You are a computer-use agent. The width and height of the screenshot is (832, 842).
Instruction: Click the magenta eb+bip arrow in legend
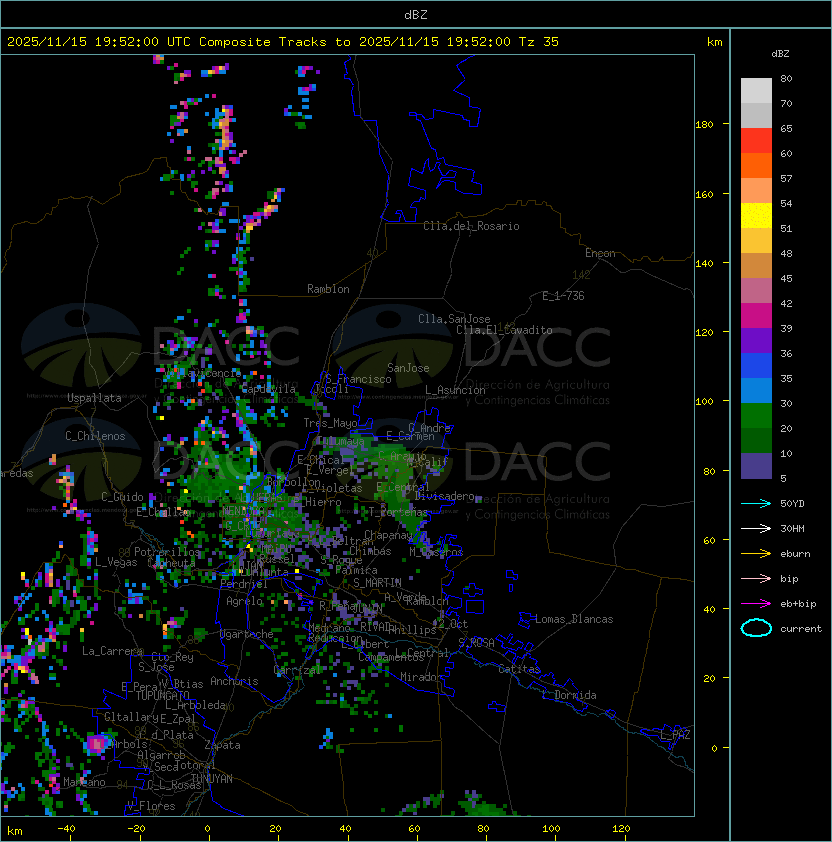(756, 604)
